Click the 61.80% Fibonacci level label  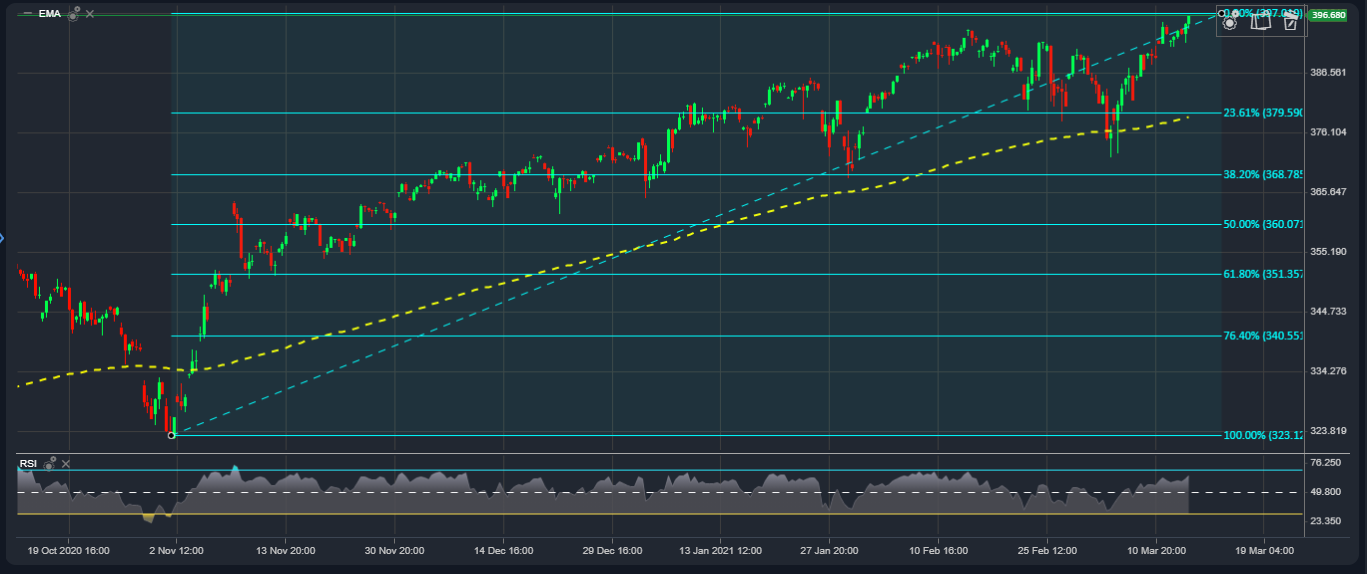(1262, 274)
